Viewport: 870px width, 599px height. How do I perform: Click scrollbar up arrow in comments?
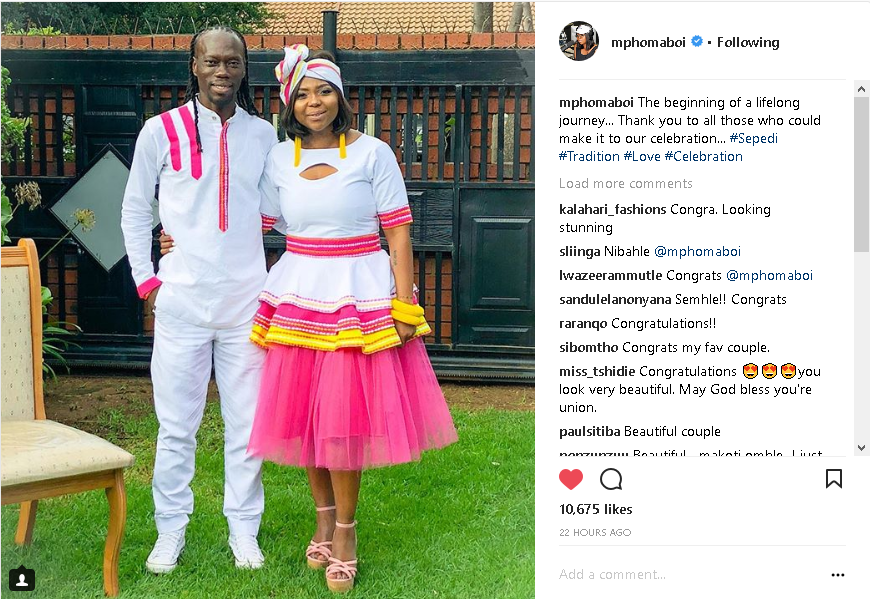pyautogui.click(x=861, y=89)
